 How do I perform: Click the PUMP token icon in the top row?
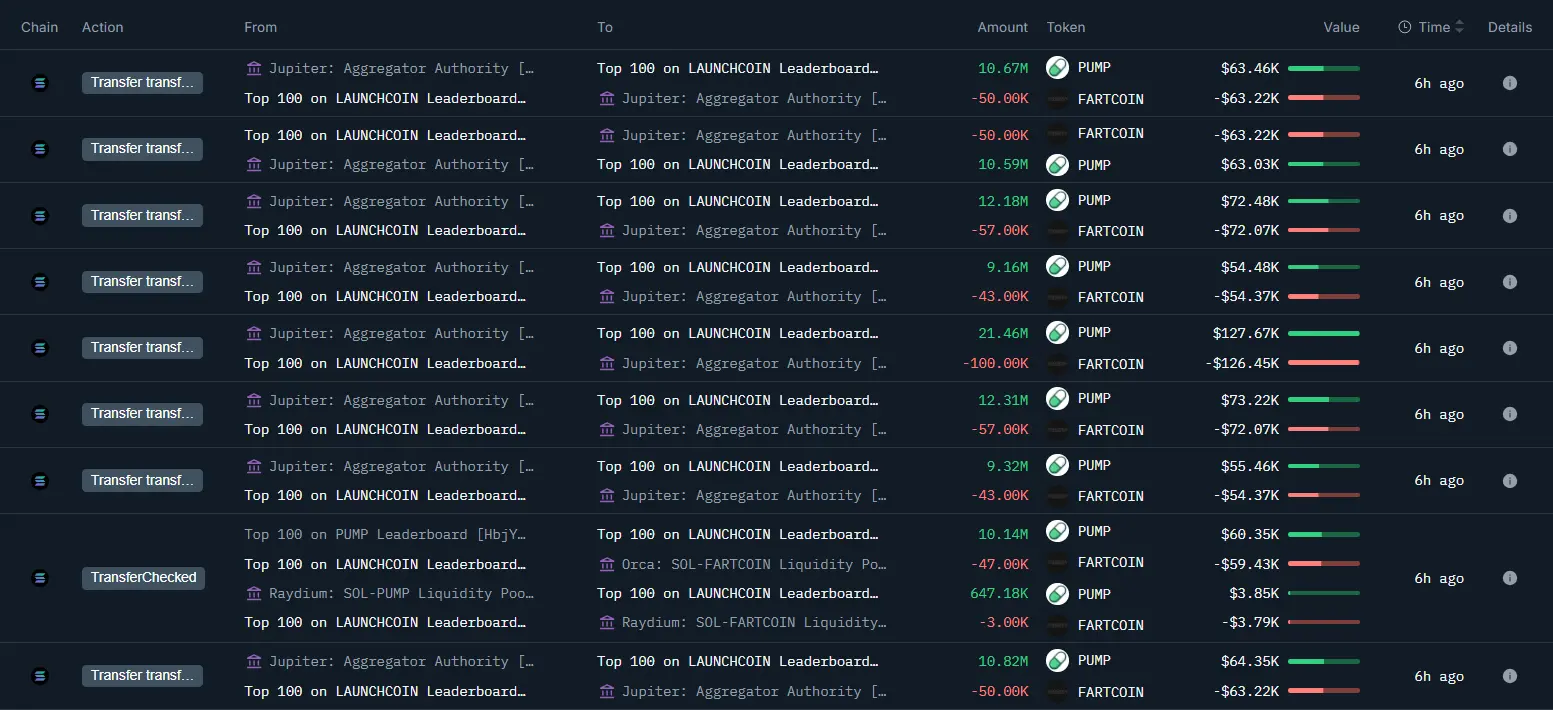point(1057,67)
